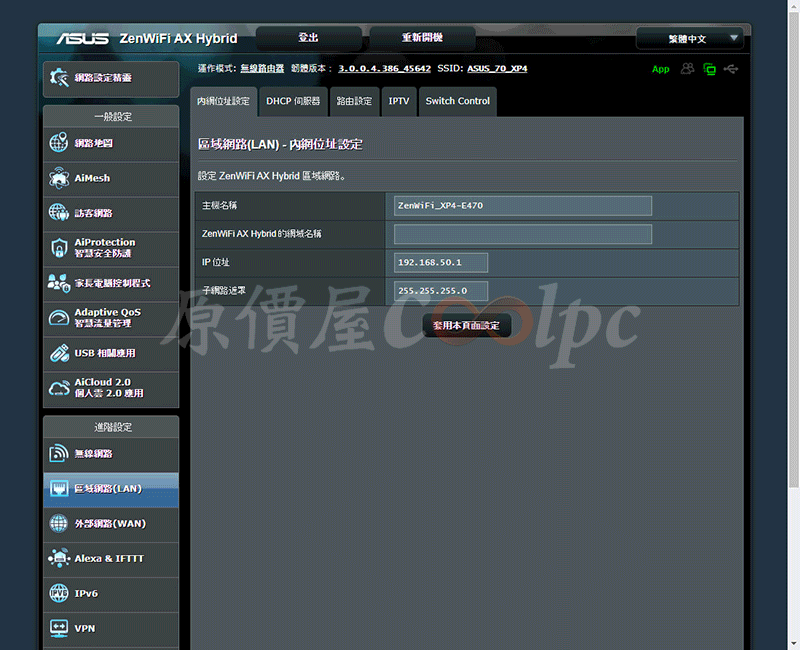Image resolution: width=800 pixels, height=650 pixels.
Task: Click the 子網路遮罩 row label
Action: [x=224, y=291]
